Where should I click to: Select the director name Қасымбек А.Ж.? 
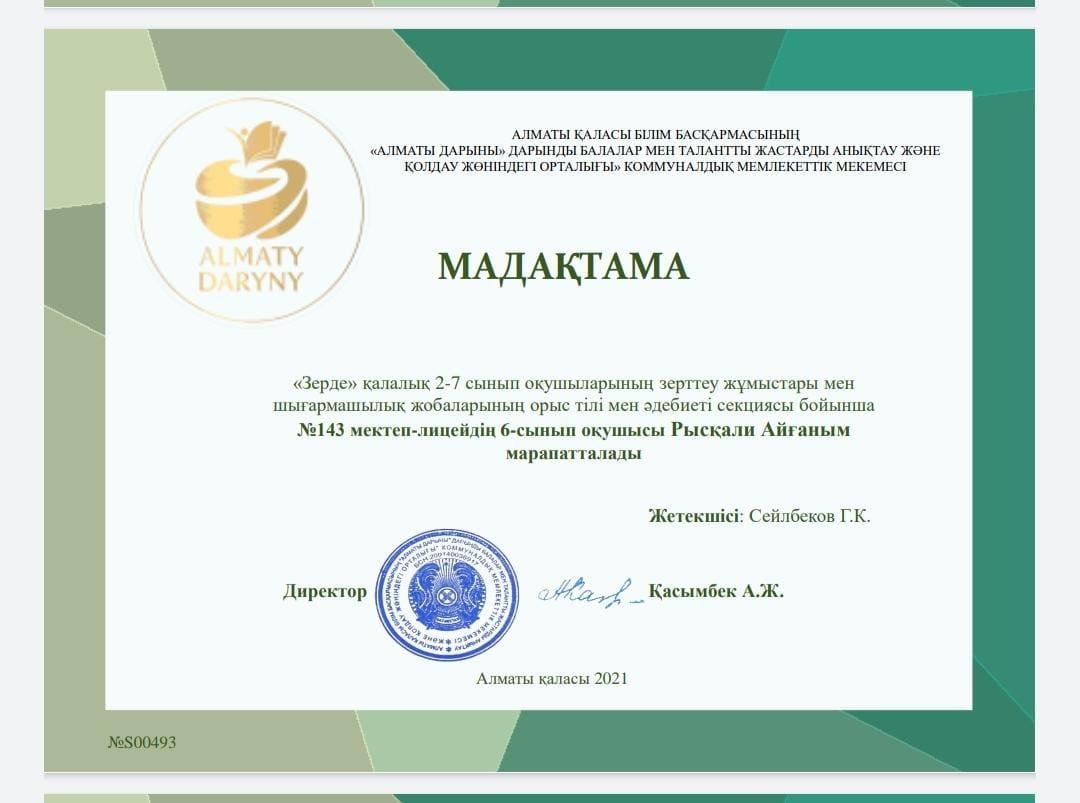[716, 591]
